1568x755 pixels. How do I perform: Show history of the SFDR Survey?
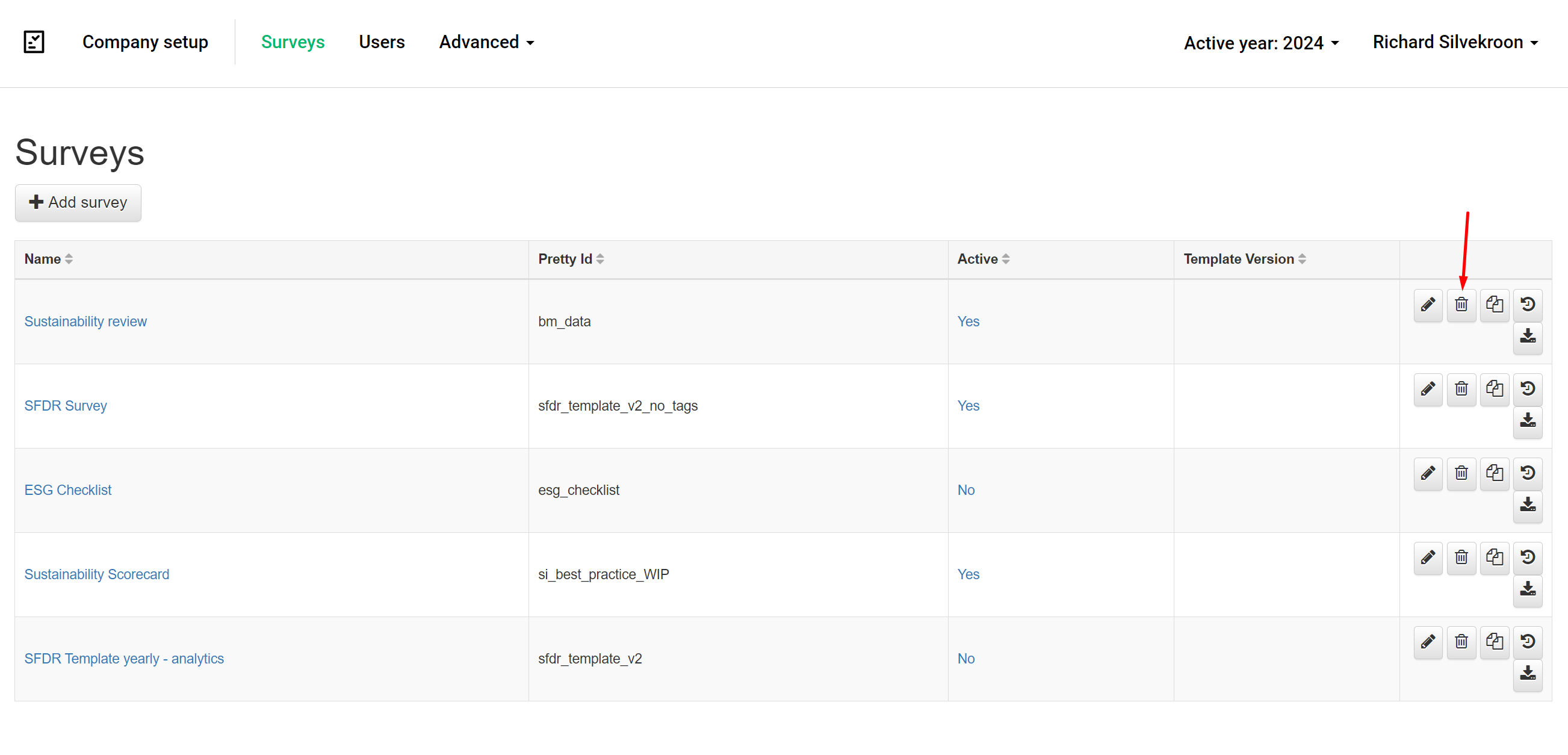coord(1528,389)
